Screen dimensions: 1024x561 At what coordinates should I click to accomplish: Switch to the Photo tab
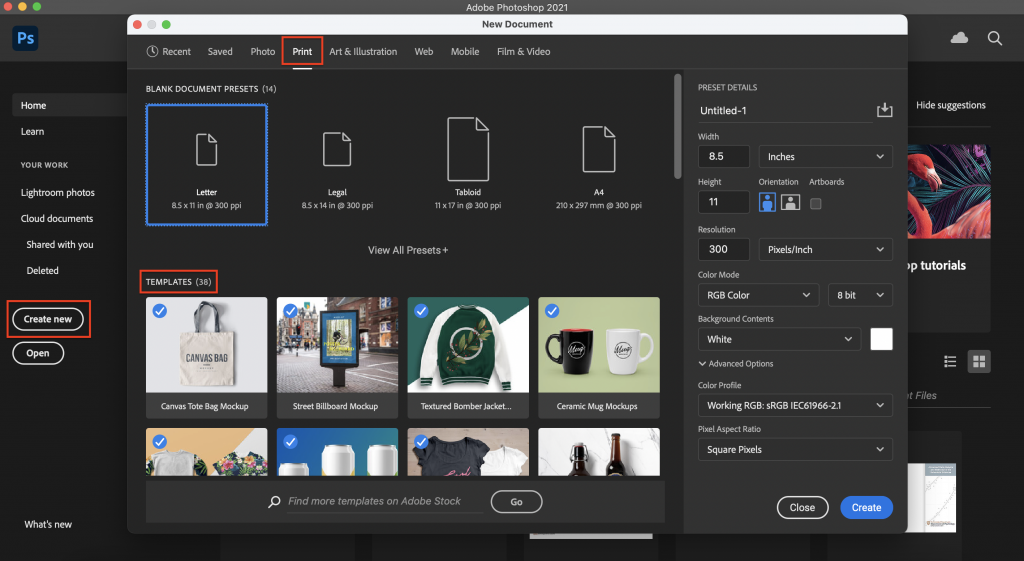[263, 52]
